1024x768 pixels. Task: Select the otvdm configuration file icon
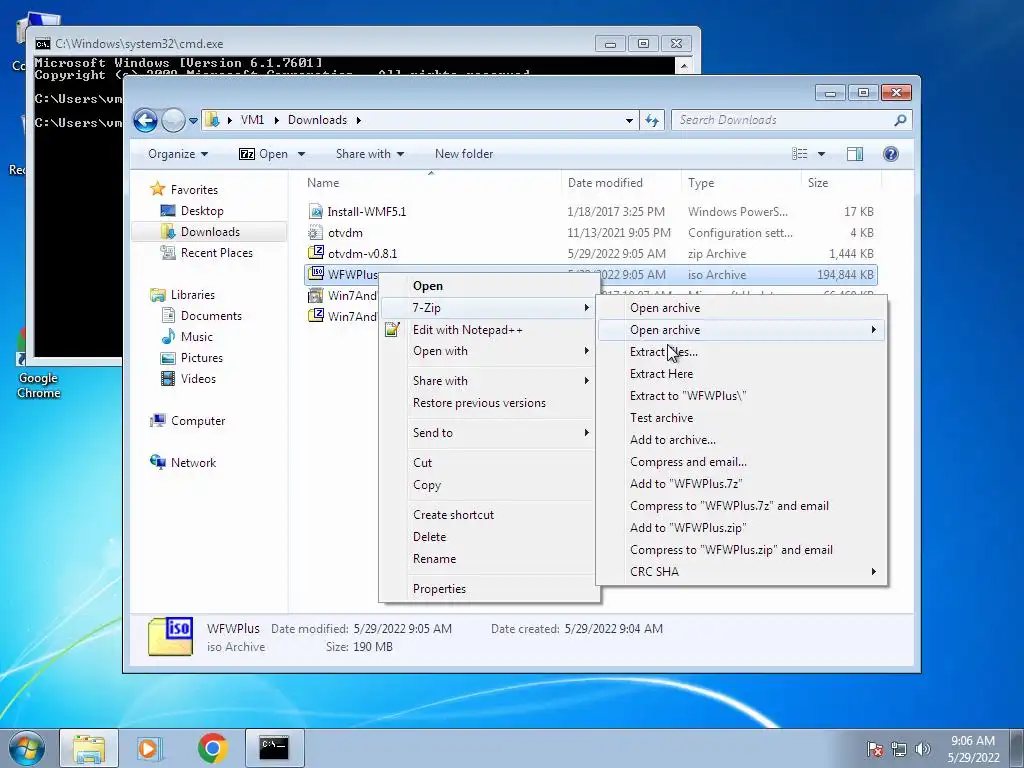[315, 232]
